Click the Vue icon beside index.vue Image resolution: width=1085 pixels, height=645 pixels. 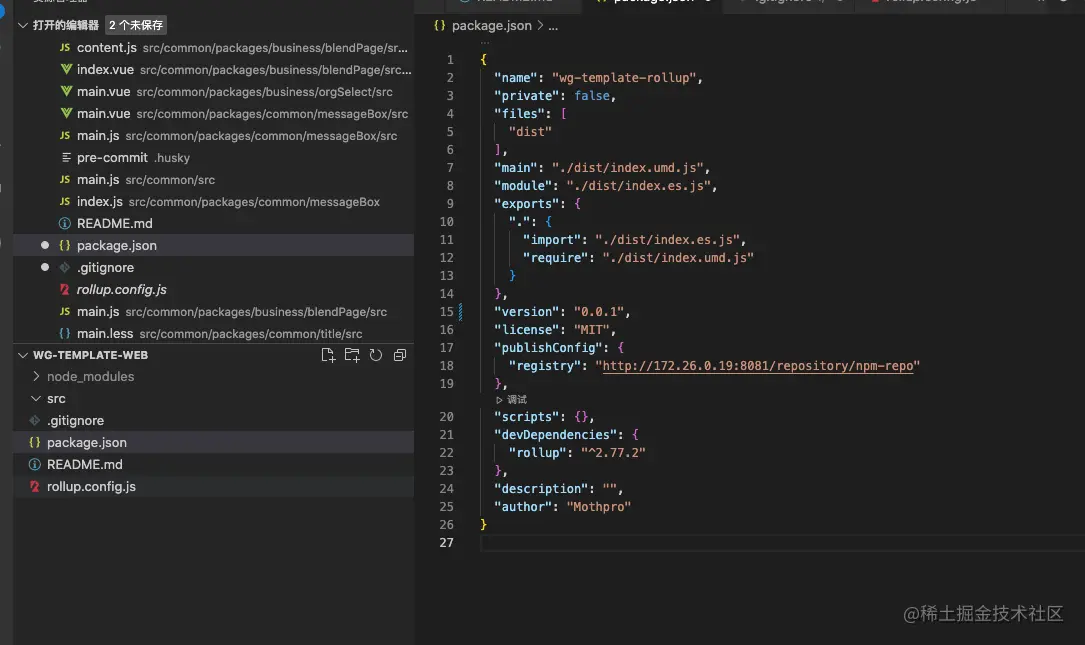point(66,69)
